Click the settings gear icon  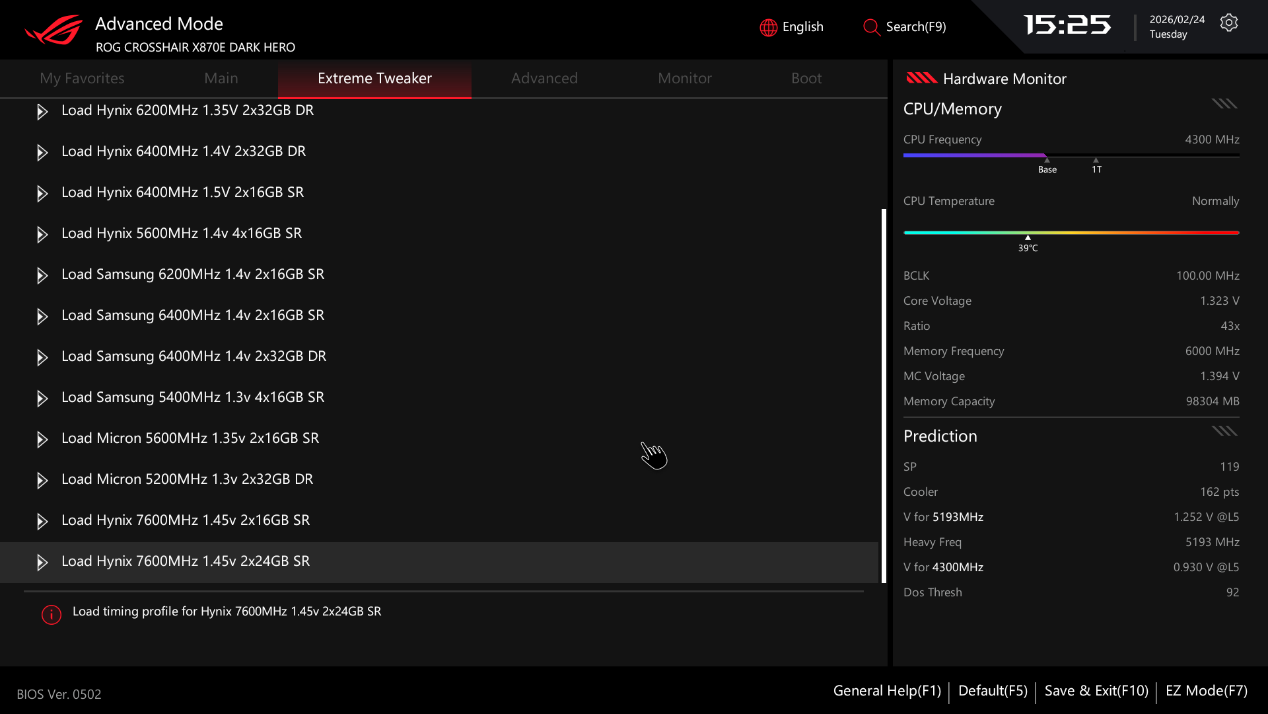pyautogui.click(x=1229, y=23)
